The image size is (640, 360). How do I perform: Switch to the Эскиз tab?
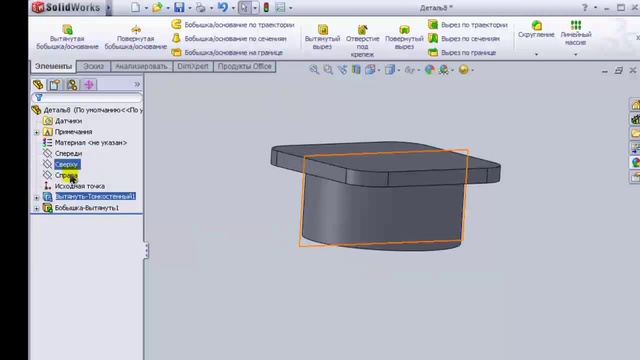click(x=93, y=67)
